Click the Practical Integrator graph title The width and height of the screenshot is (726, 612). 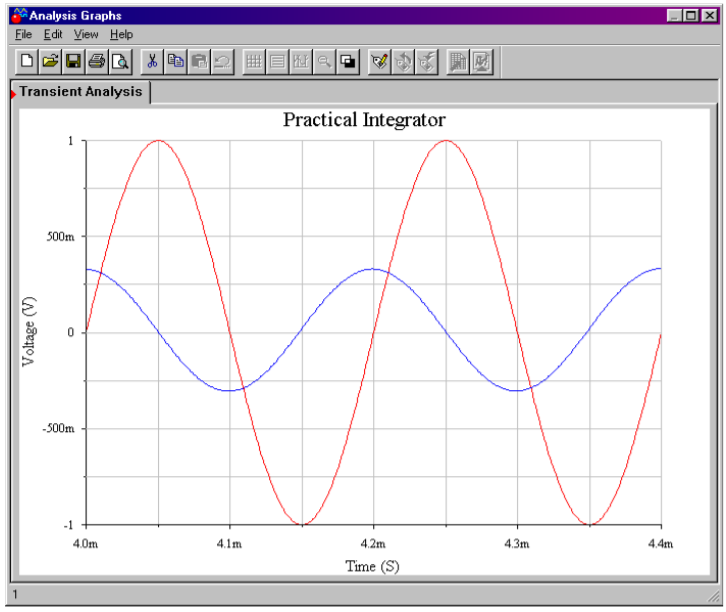pos(364,120)
